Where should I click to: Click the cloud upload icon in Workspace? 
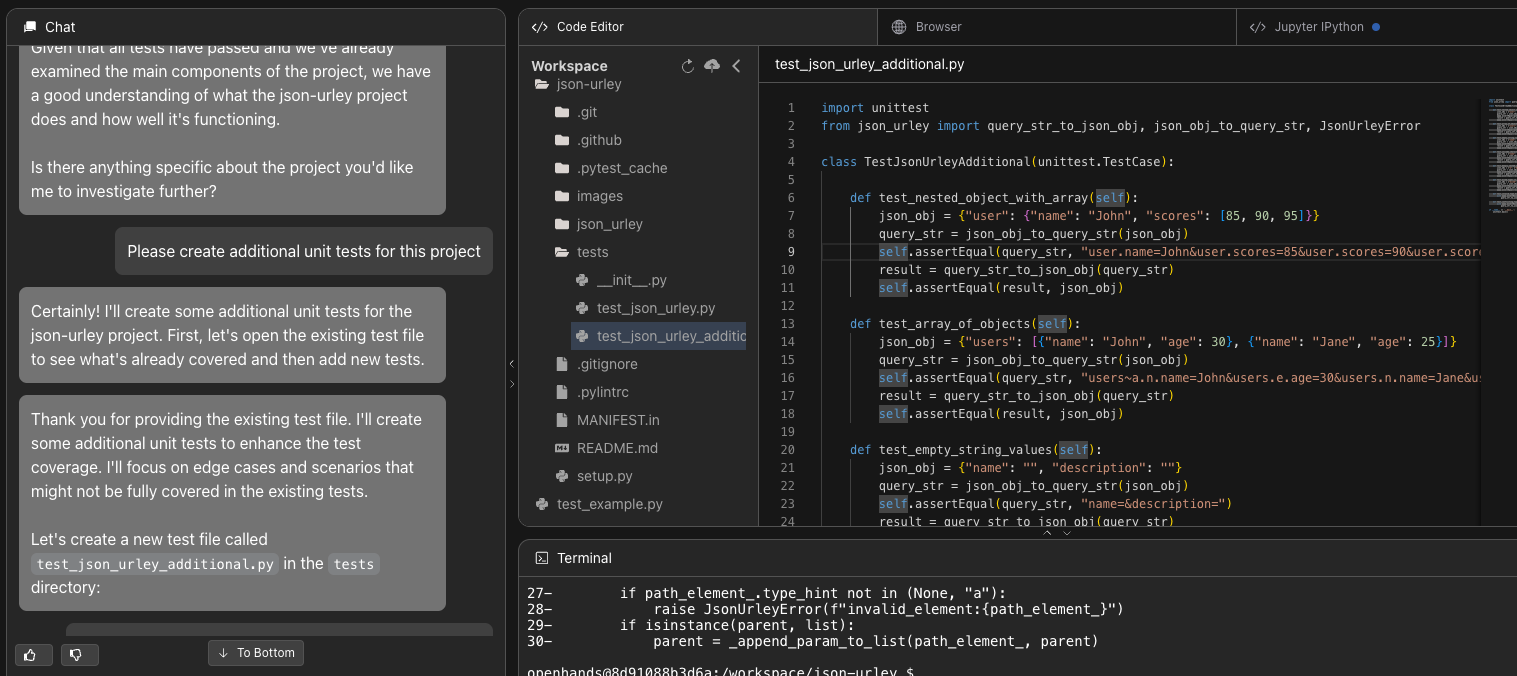click(x=712, y=66)
